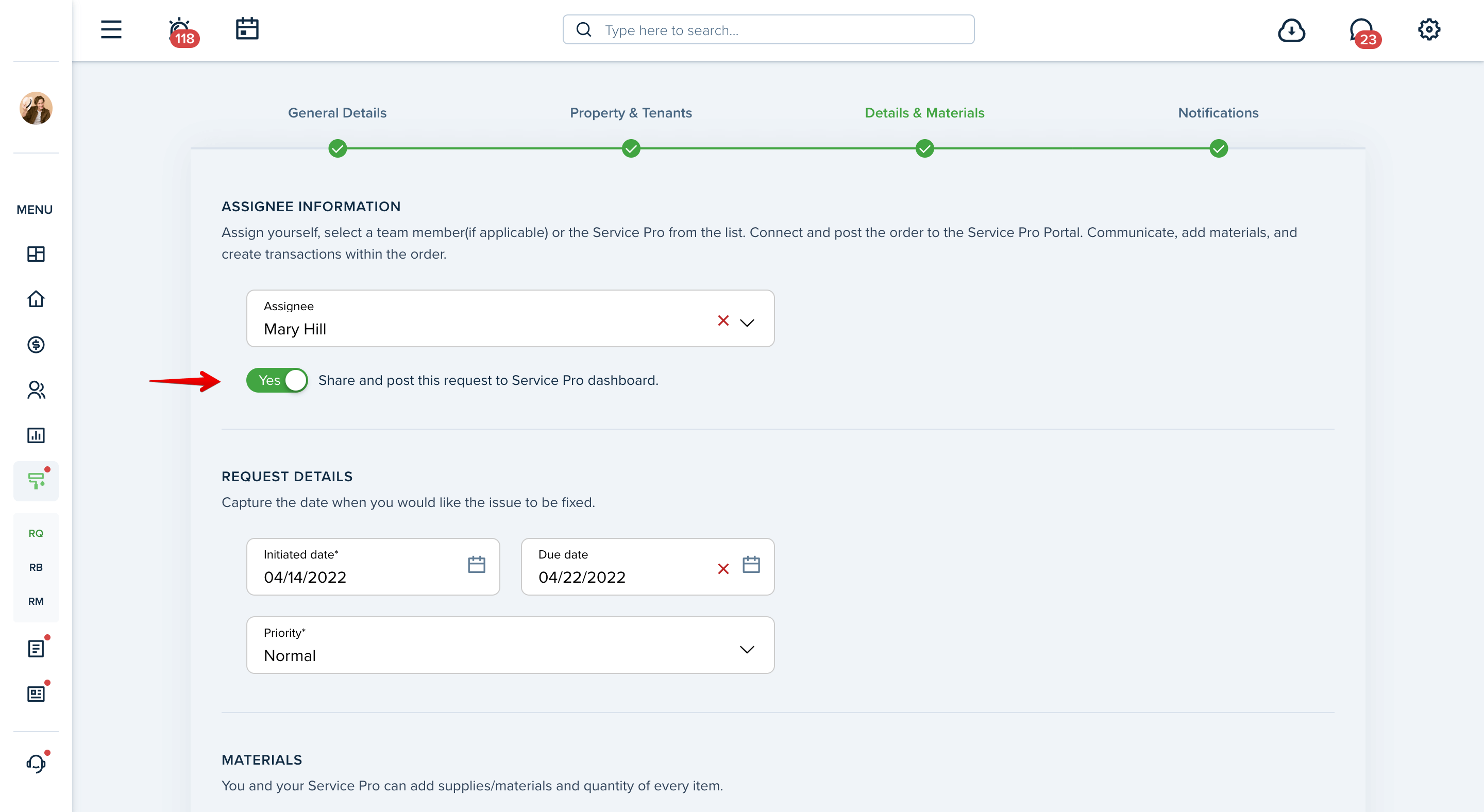Viewport: 1484px width, 812px height.
Task: Select RQ submenu item
Action: tap(36, 533)
